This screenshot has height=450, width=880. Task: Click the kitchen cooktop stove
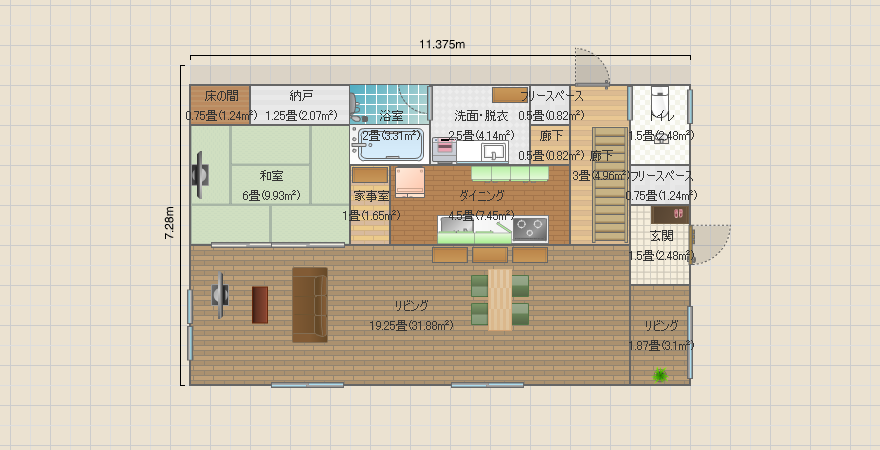point(530,229)
